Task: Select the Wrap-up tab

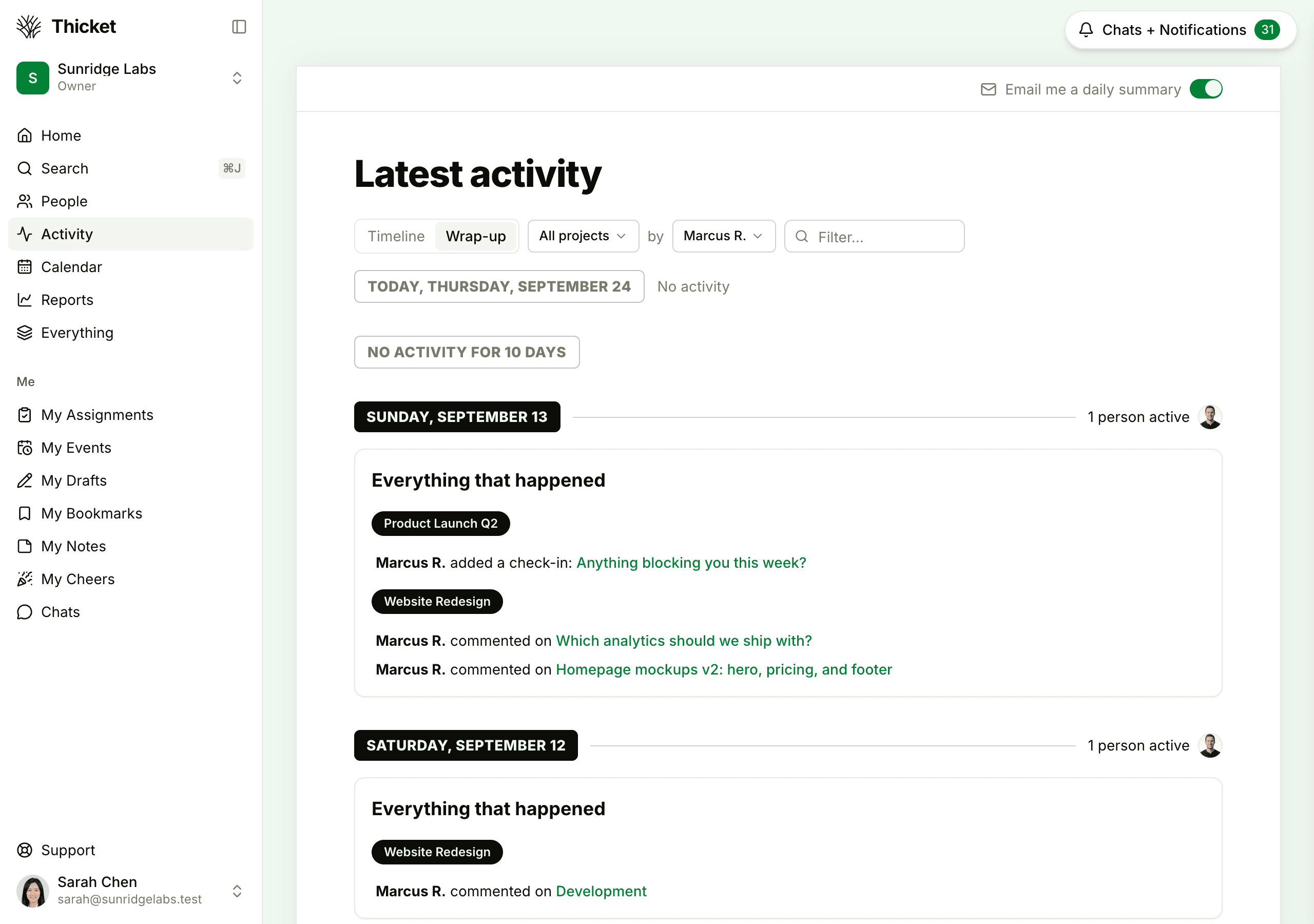Action: click(x=476, y=237)
